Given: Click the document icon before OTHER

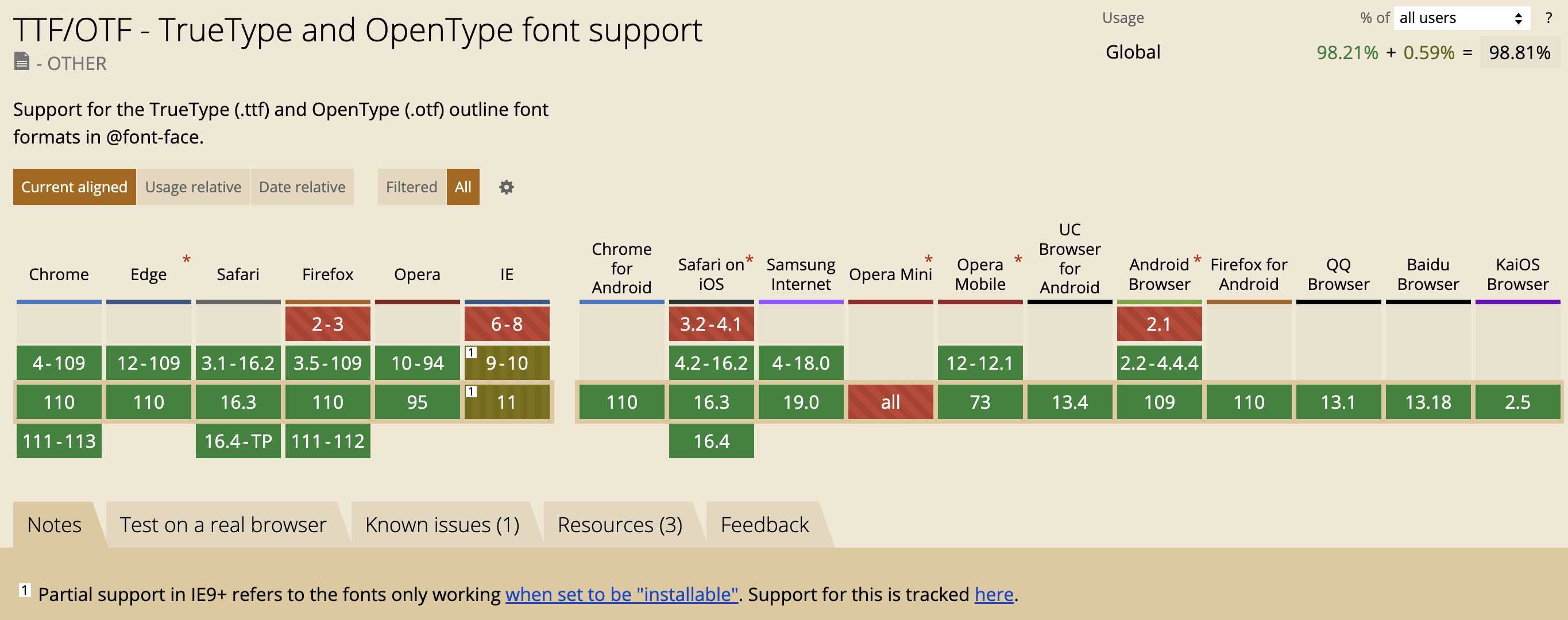Looking at the screenshot, I should click(21, 61).
